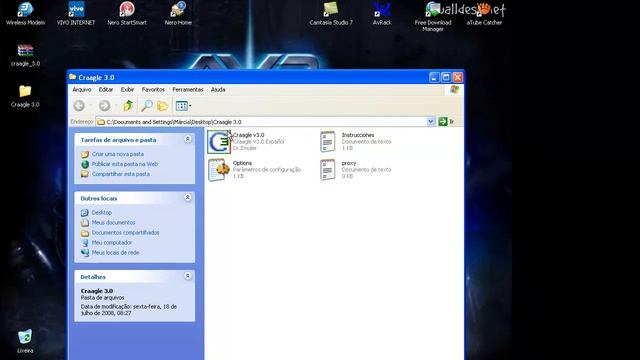The height and width of the screenshot is (360, 640).
Task: Open the Ajuda menu
Action: point(218,89)
